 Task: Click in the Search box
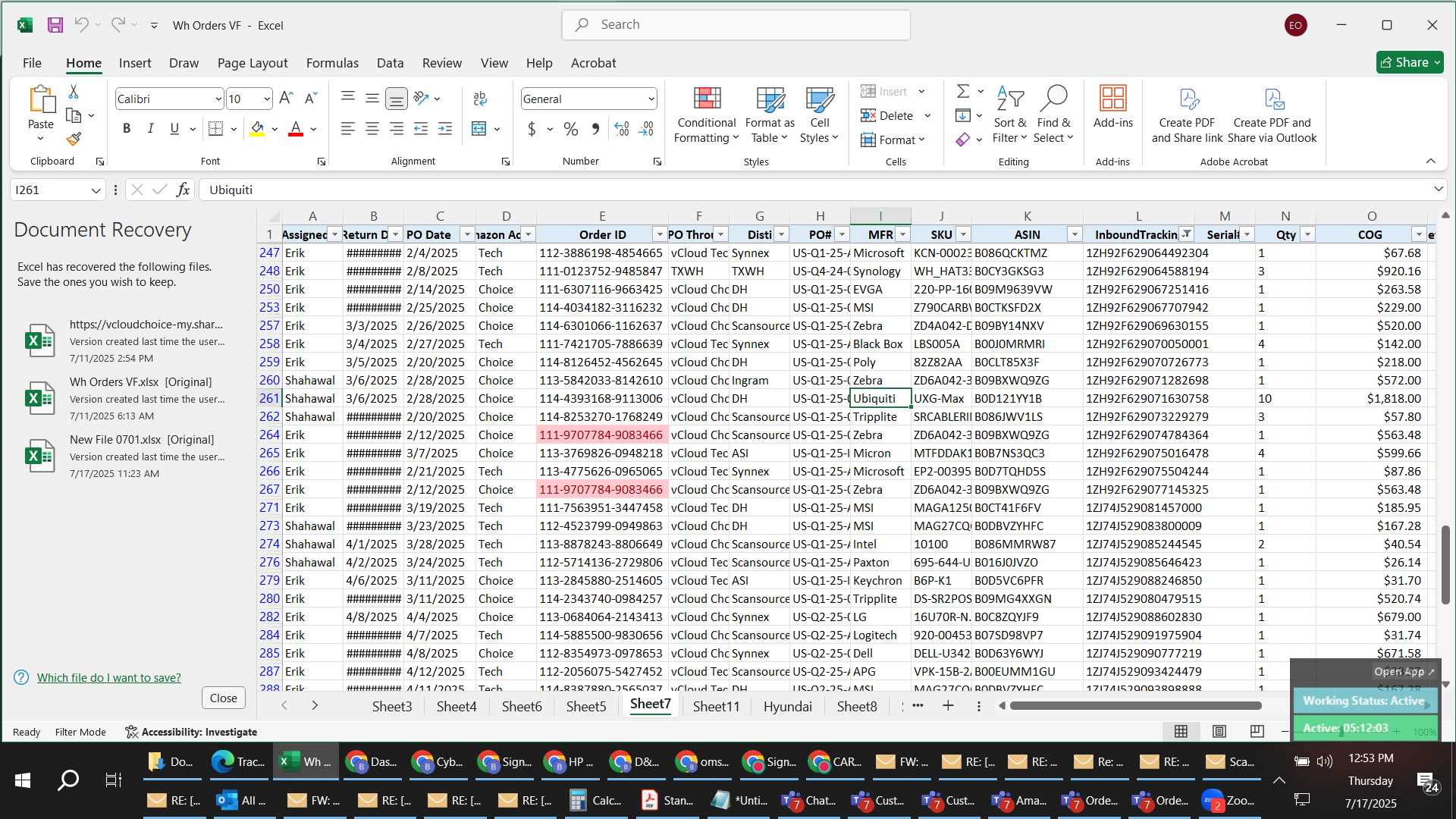(736, 24)
